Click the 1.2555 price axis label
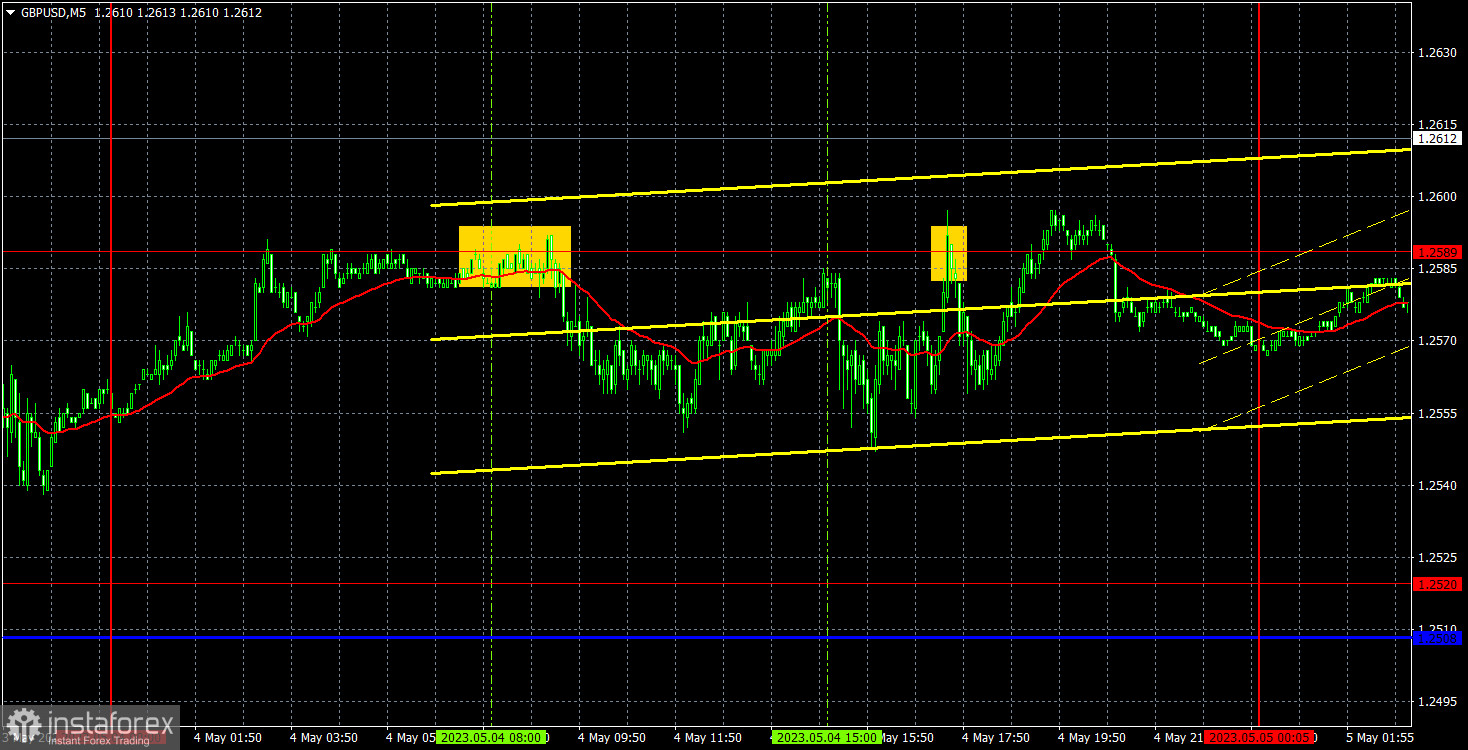 pyautogui.click(x=1437, y=413)
